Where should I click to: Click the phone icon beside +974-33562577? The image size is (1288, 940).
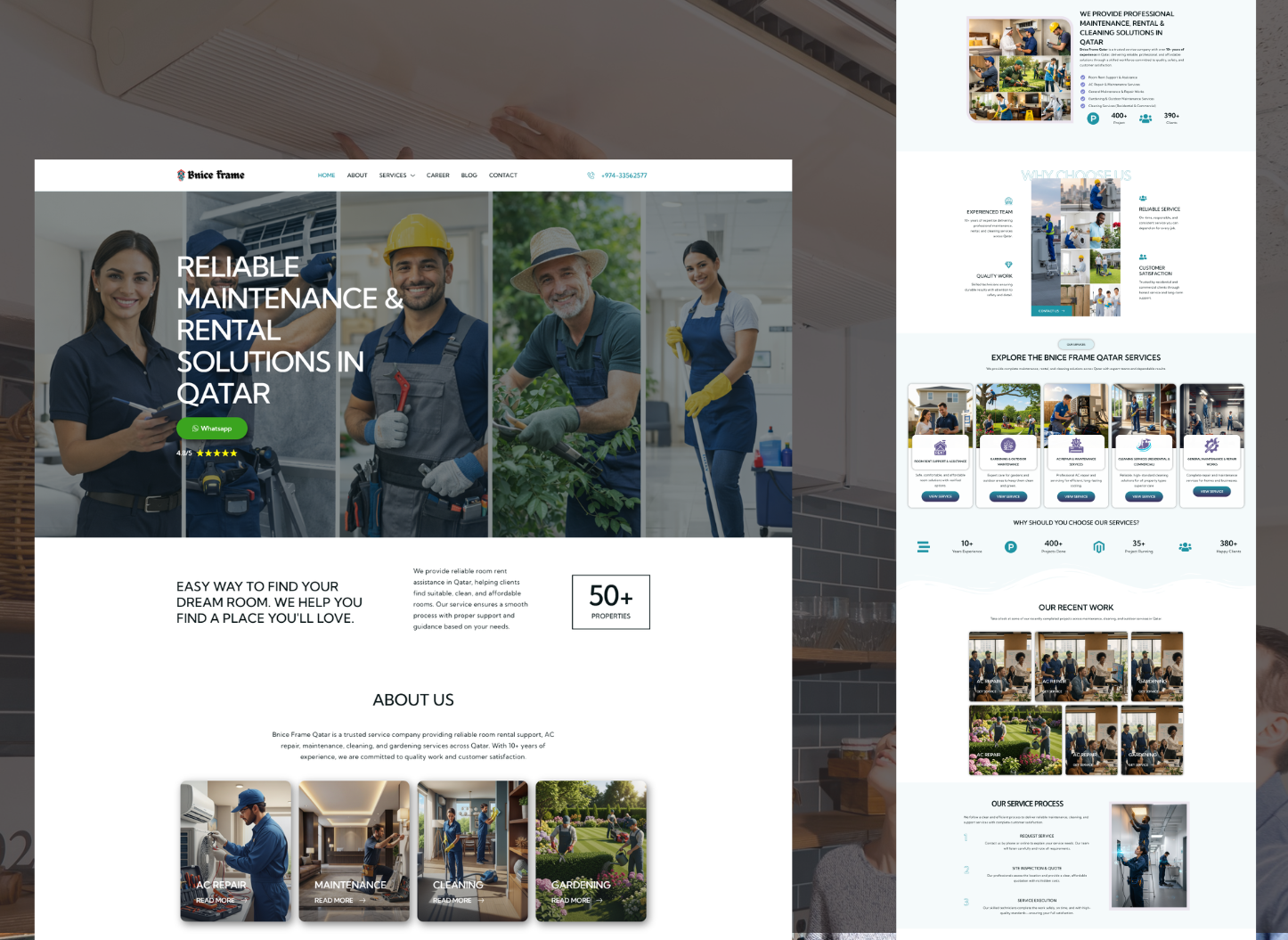pos(591,176)
